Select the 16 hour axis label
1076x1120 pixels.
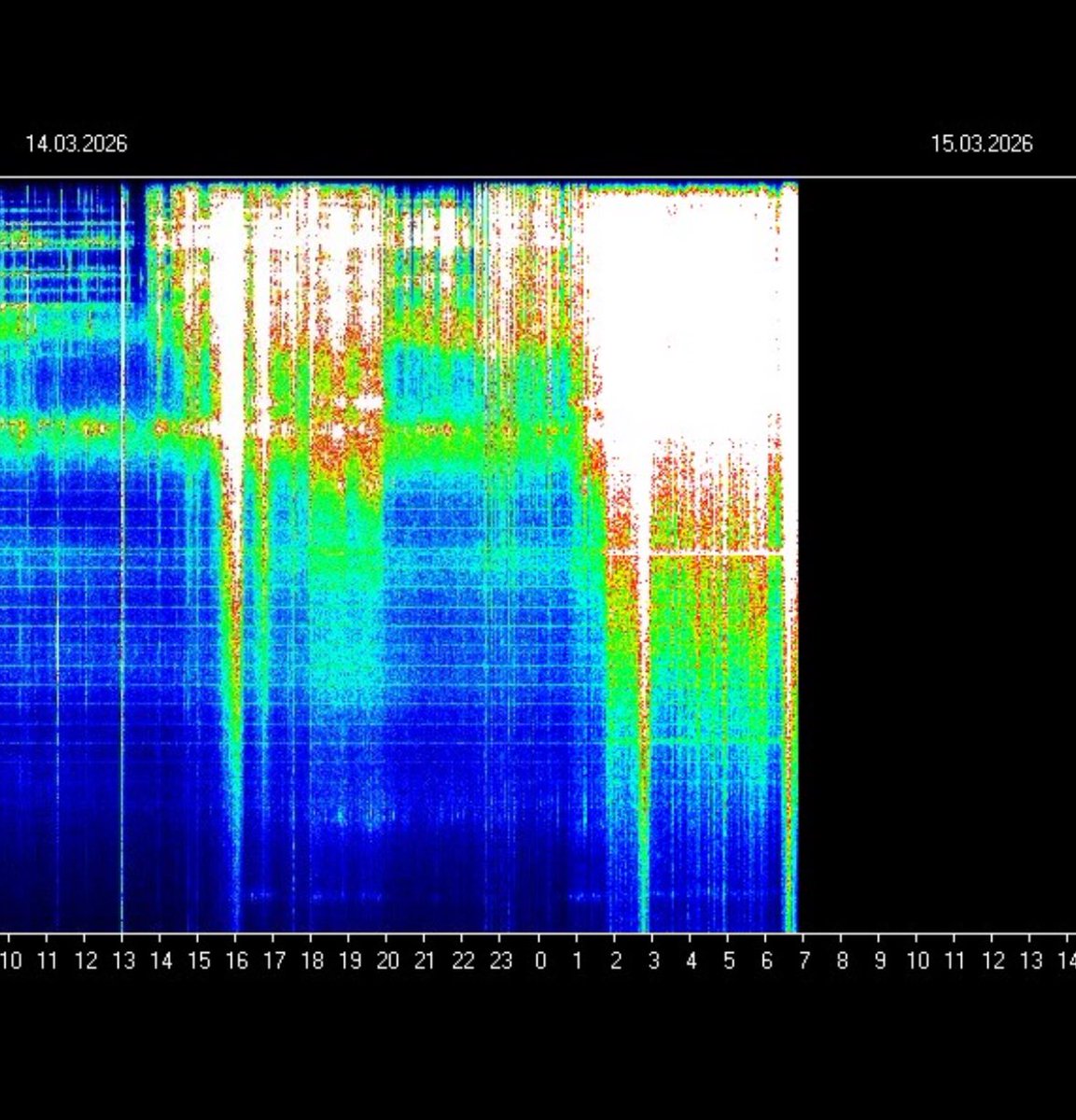click(x=237, y=961)
